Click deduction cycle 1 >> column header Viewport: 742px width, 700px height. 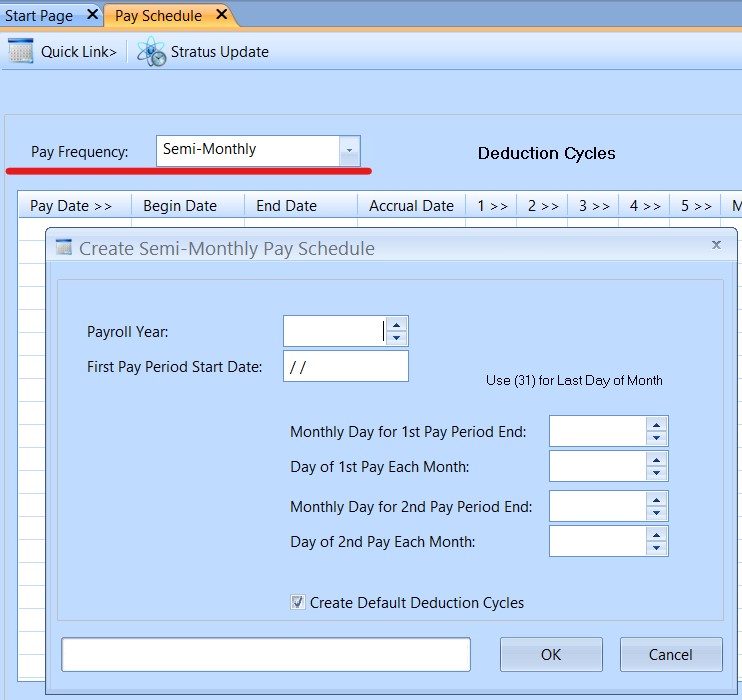[x=492, y=206]
